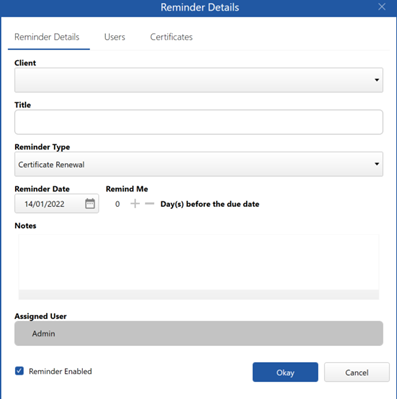This screenshot has width=397, height=399.
Task: Expand the Reminder Type dropdown
Action: click(x=199, y=164)
